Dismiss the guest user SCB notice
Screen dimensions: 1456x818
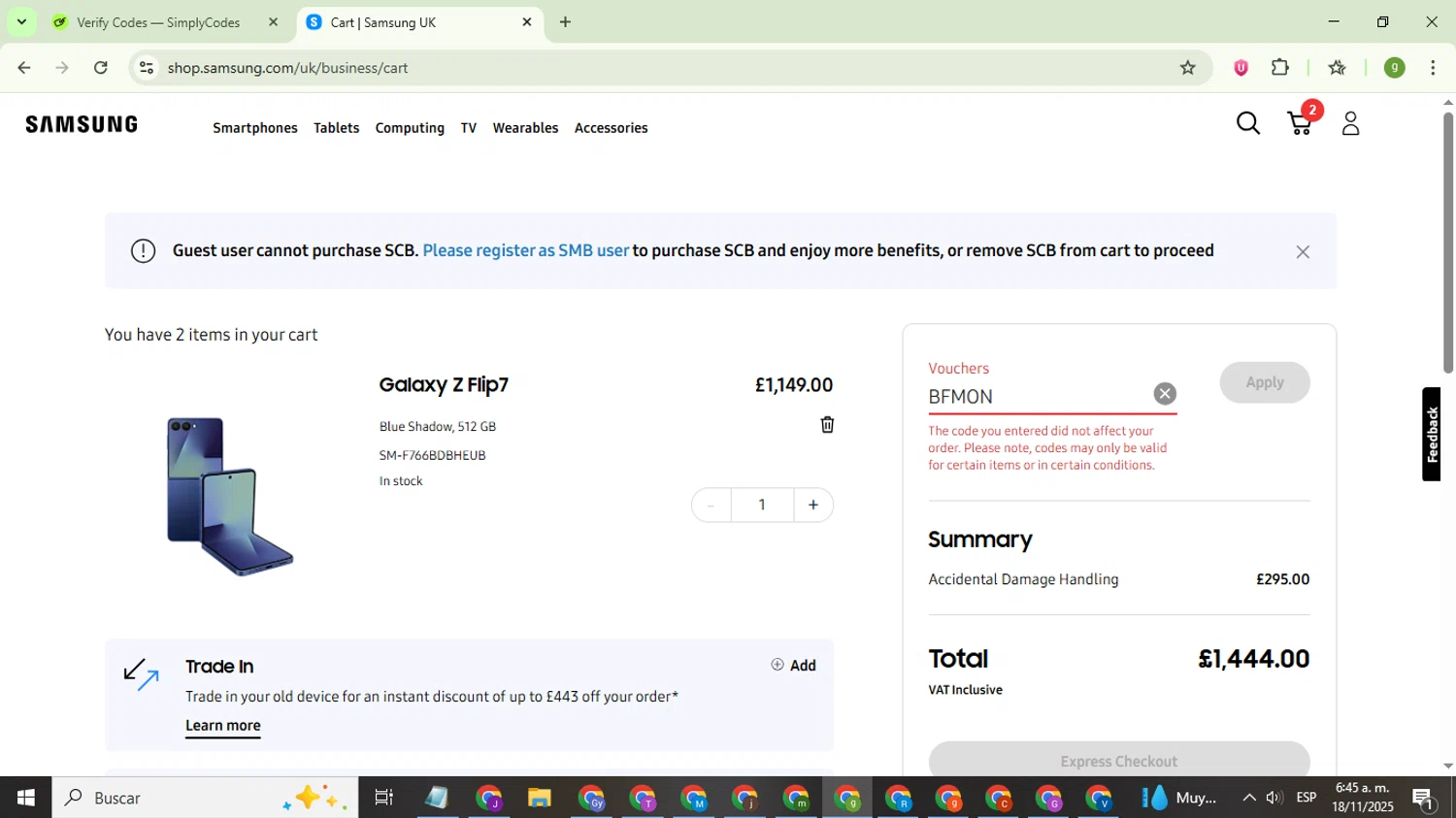1303,251
